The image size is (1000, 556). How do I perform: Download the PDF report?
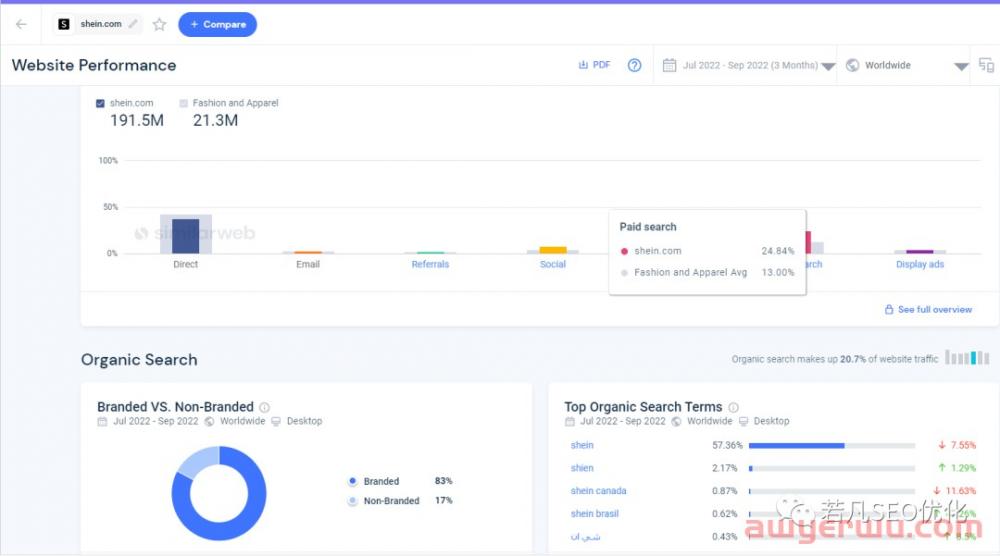point(594,65)
